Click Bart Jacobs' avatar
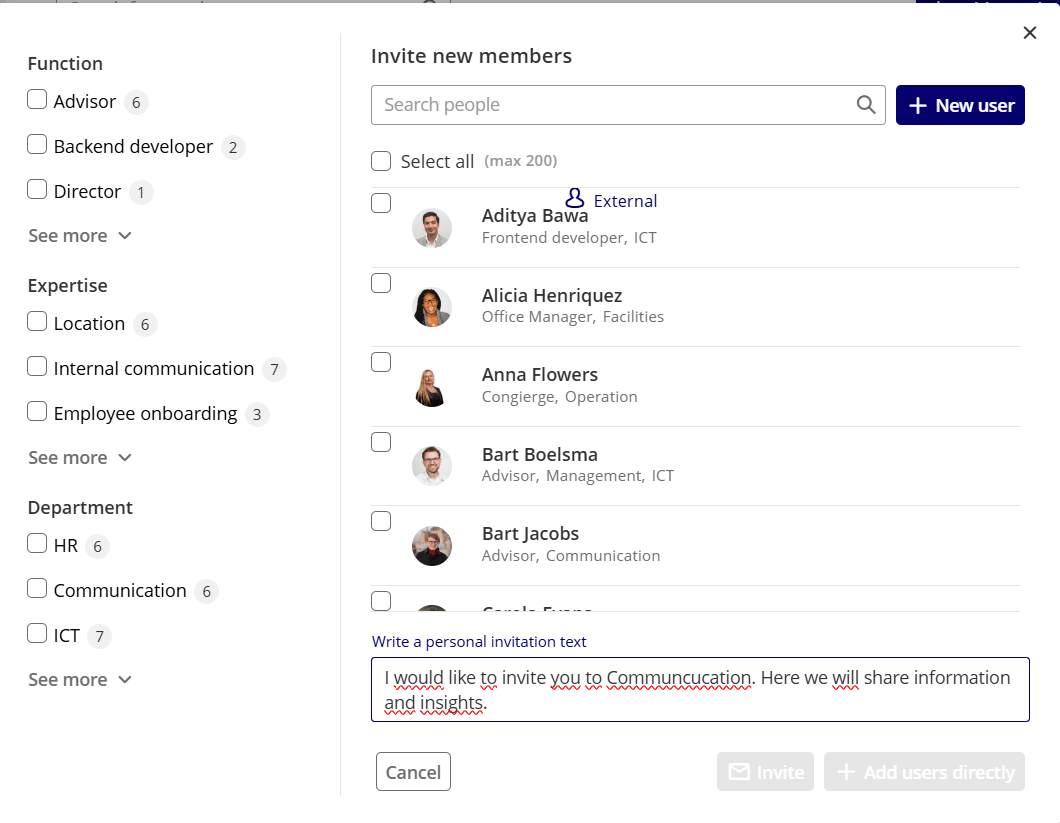Screen dimensions: 1060x823 pos(432,546)
